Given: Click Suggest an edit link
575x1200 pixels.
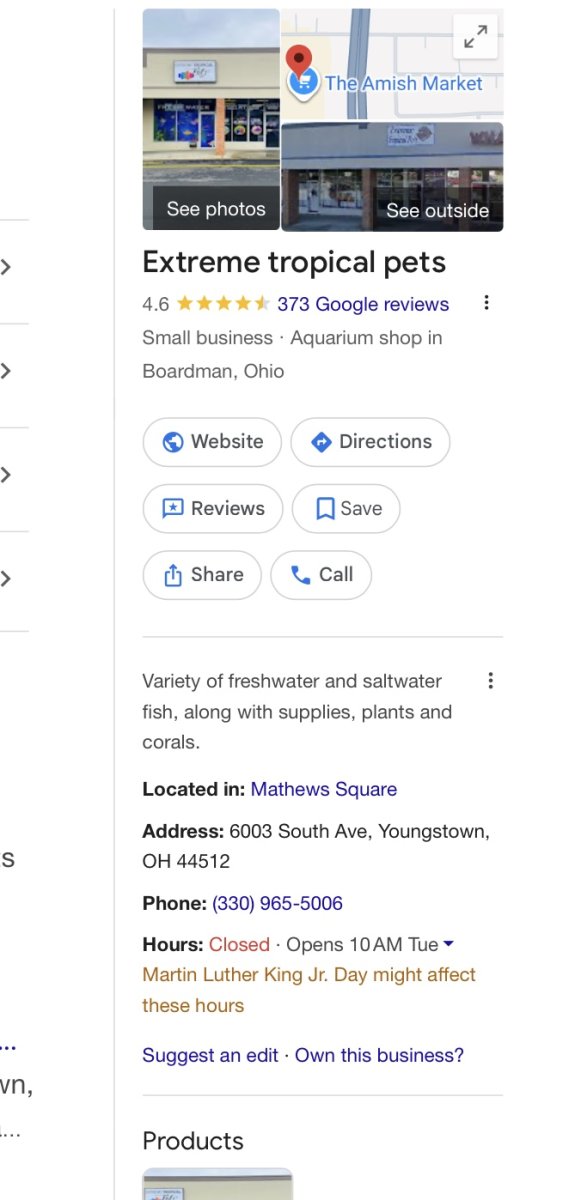Looking at the screenshot, I should (210, 1055).
